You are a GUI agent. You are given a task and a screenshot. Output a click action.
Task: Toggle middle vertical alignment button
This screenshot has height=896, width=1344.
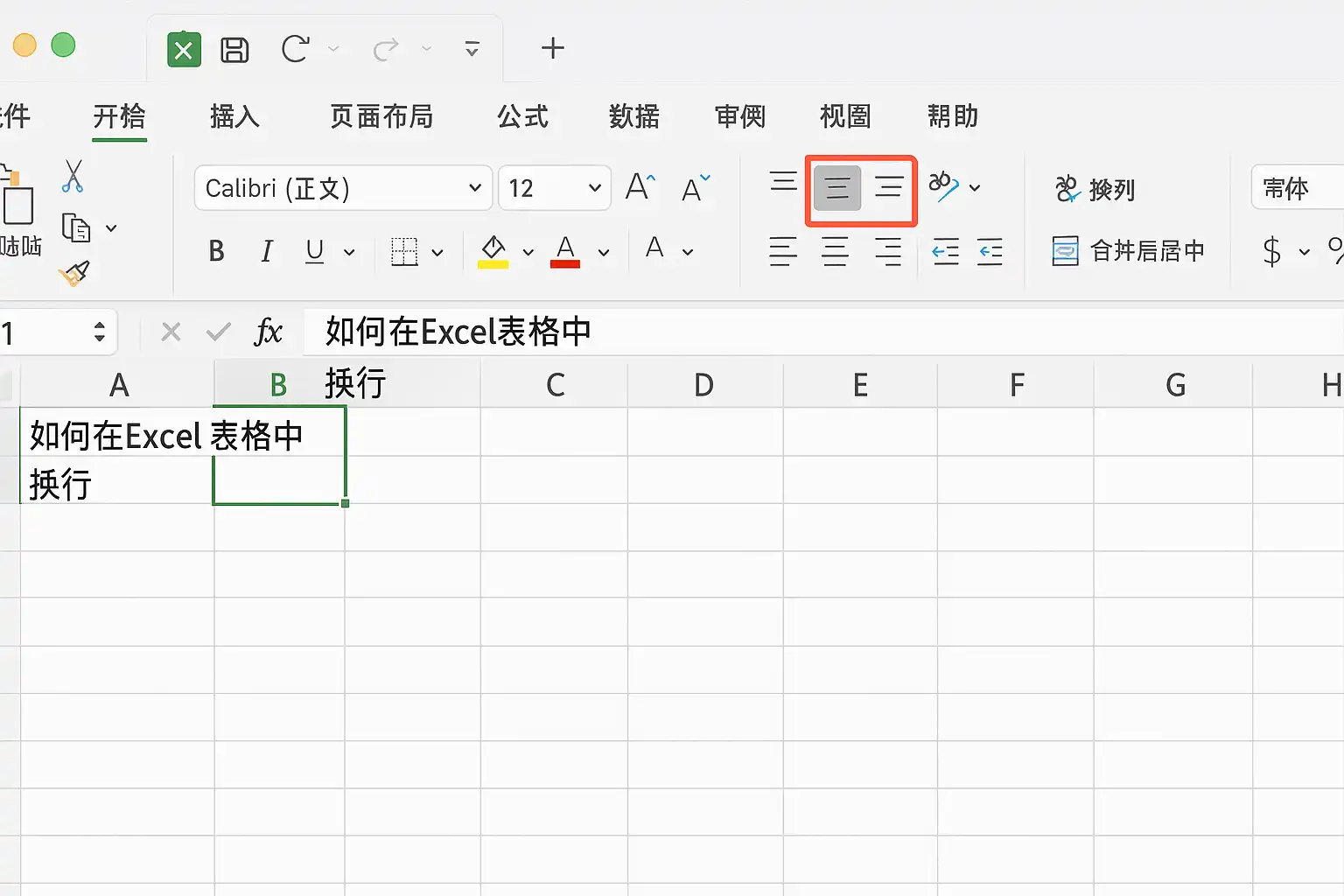pyautogui.click(x=837, y=187)
